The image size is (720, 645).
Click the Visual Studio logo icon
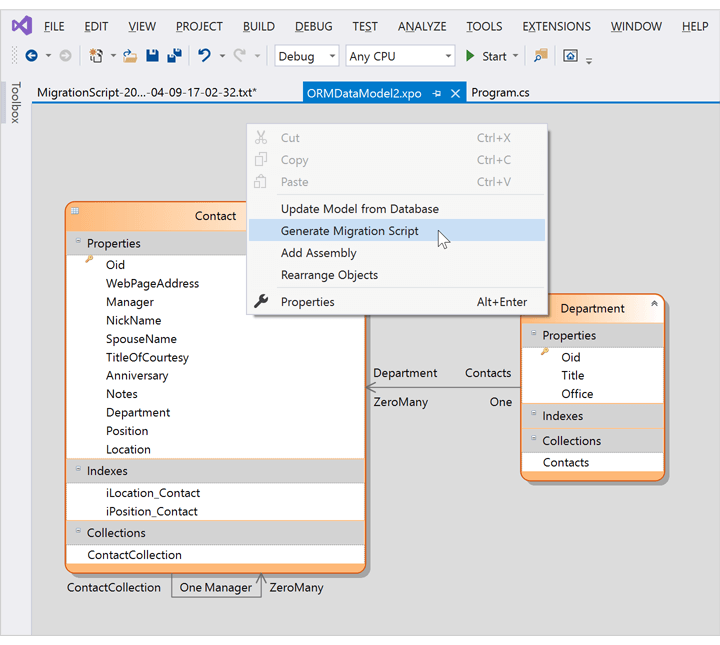(x=21, y=26)
